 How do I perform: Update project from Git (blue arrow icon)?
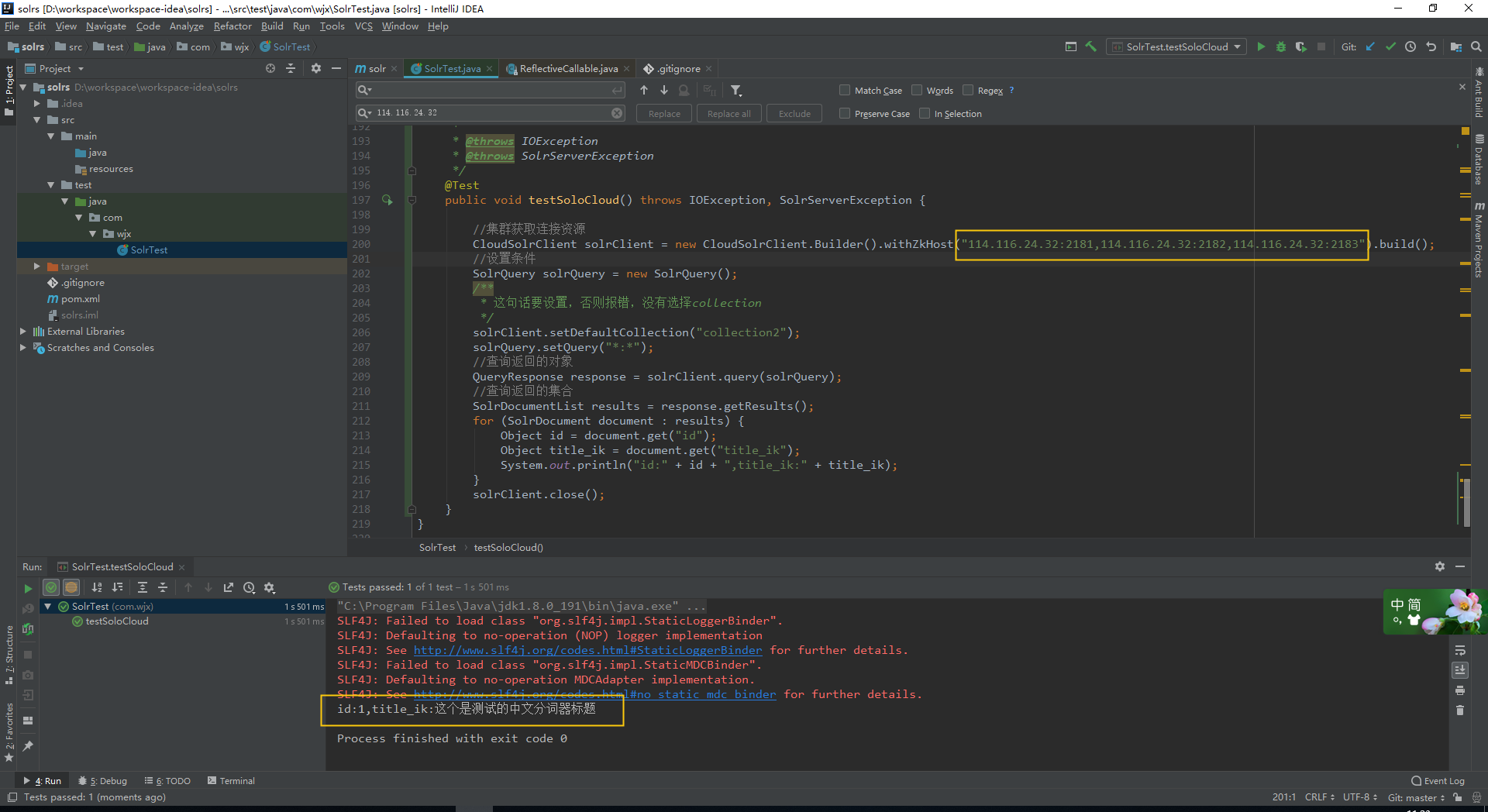[1370, 46]
